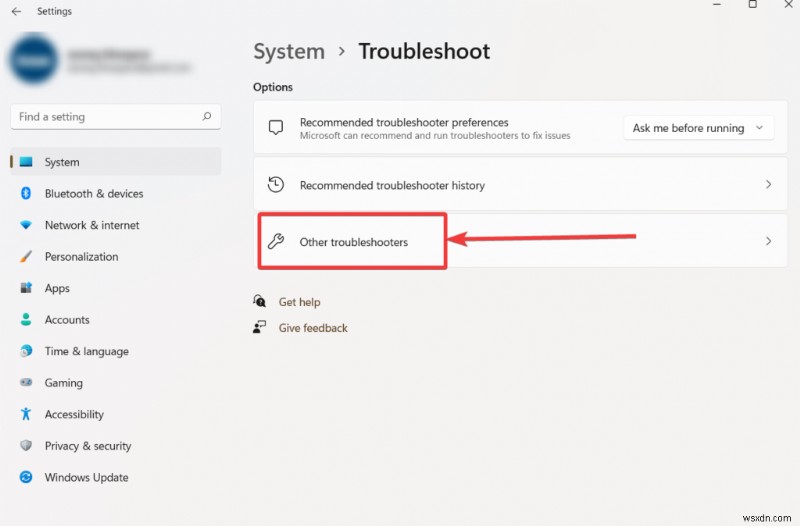Click the System monitor icon in sidebar
Viewport: 800px width, 526px height.
point(26,162)
